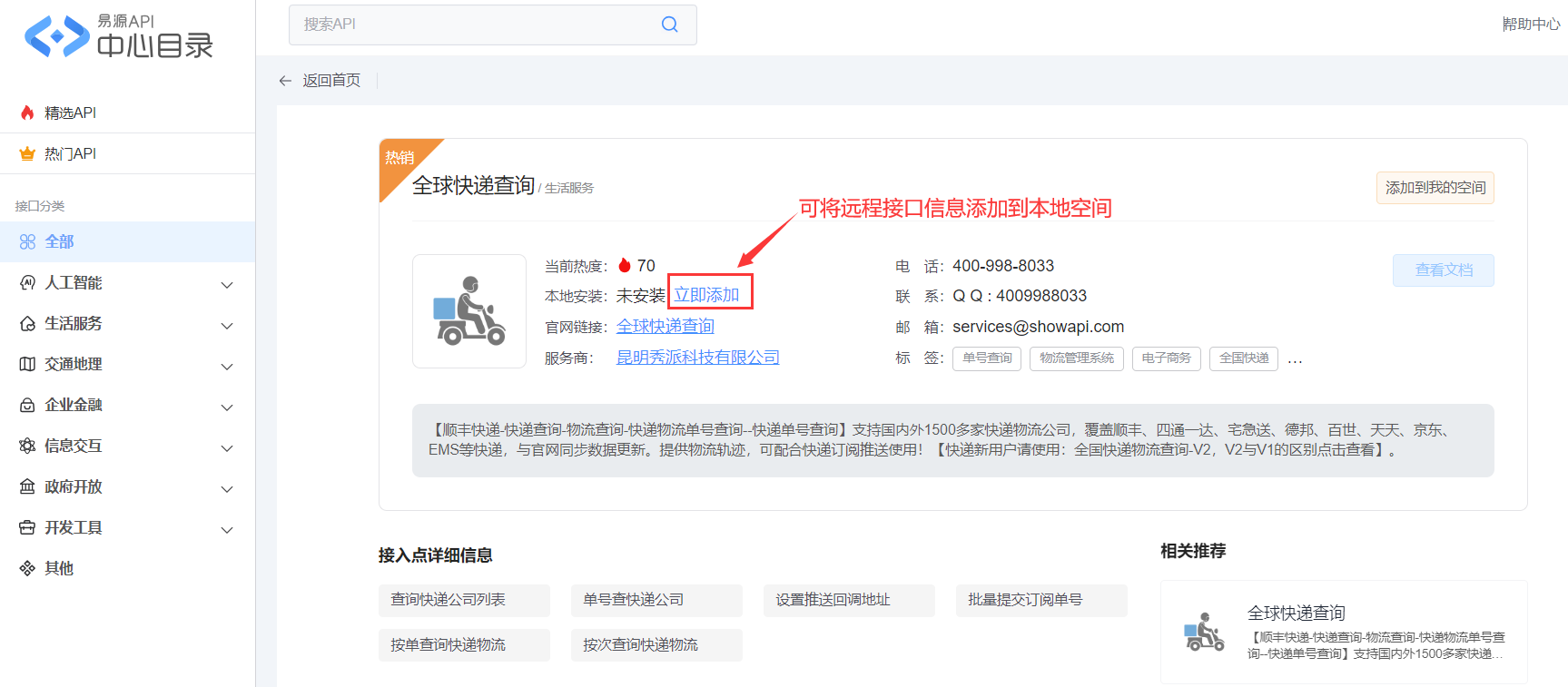Open the 按单查询快递物流 endpoint

(x=464, y=645)
